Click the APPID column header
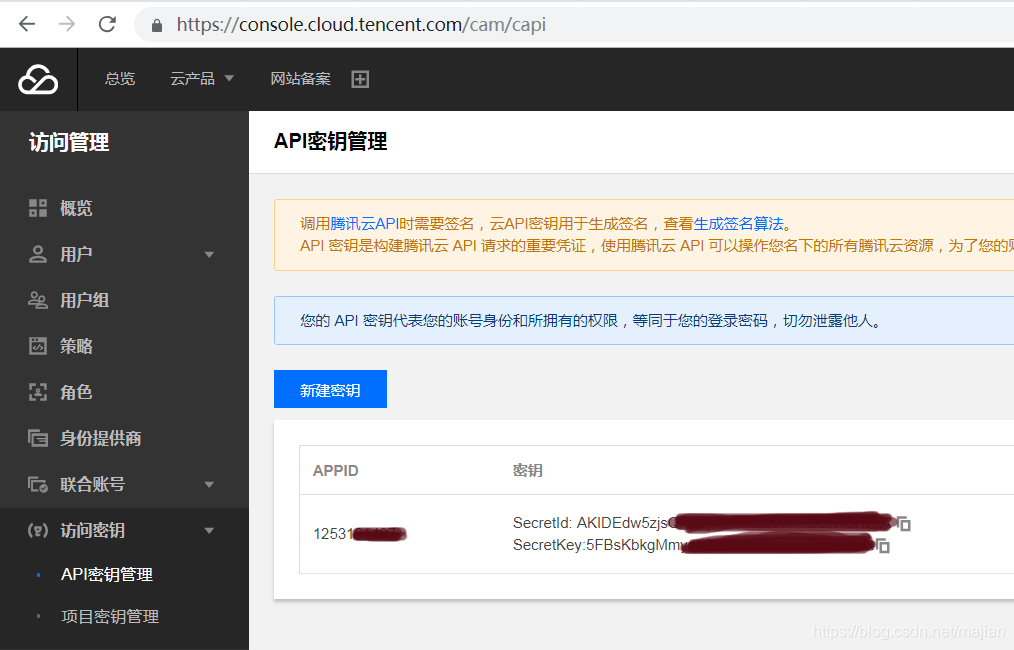1014x650 pixels. [336, 470]
